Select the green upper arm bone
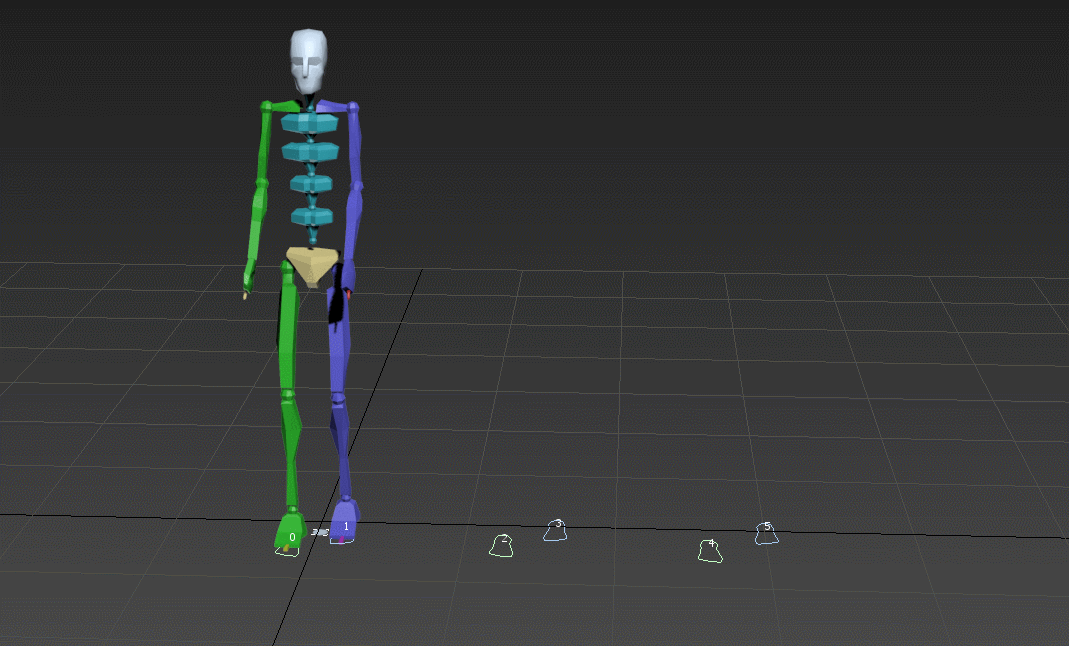Image resolution: width=1069 pixels, height=646 pixels. [265, 143]
